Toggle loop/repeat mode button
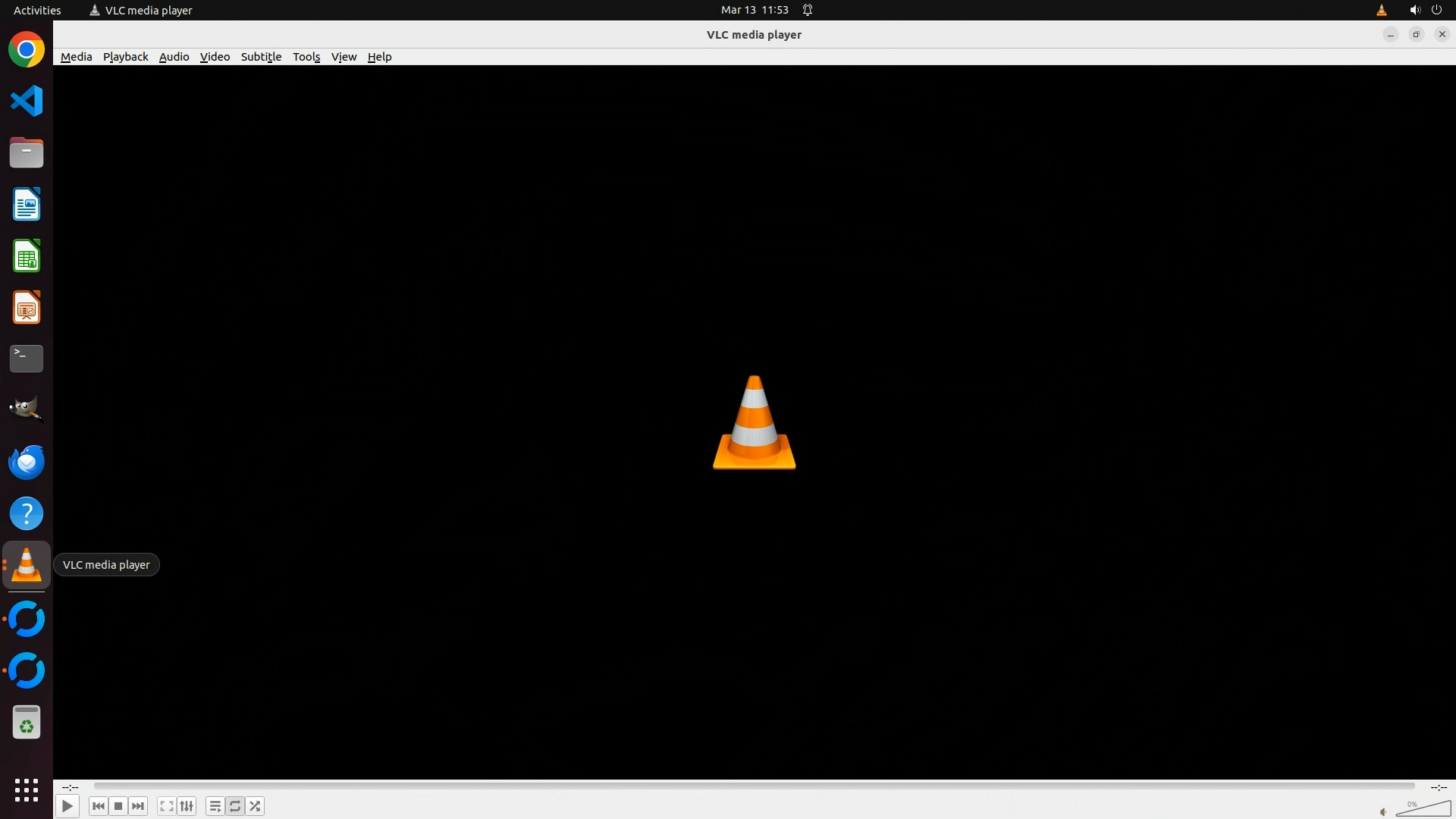1456x819 pixels. 235,806
